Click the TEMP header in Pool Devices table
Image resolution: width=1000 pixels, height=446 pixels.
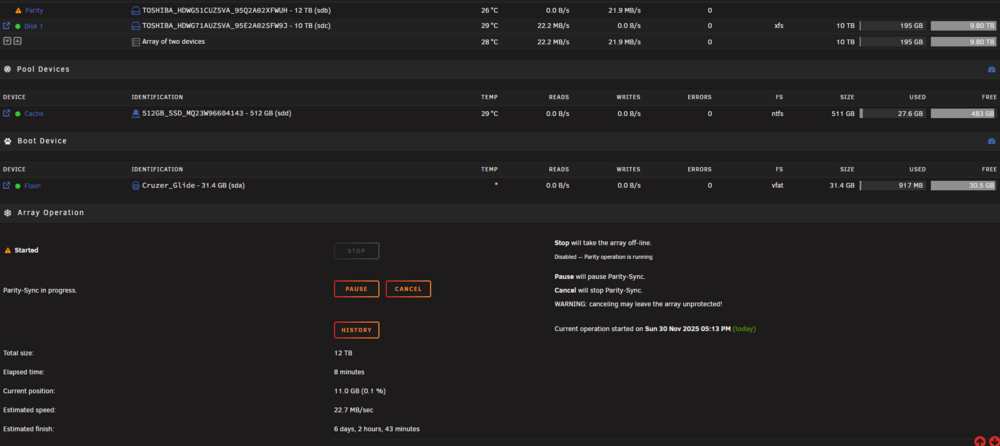(489, 97)
